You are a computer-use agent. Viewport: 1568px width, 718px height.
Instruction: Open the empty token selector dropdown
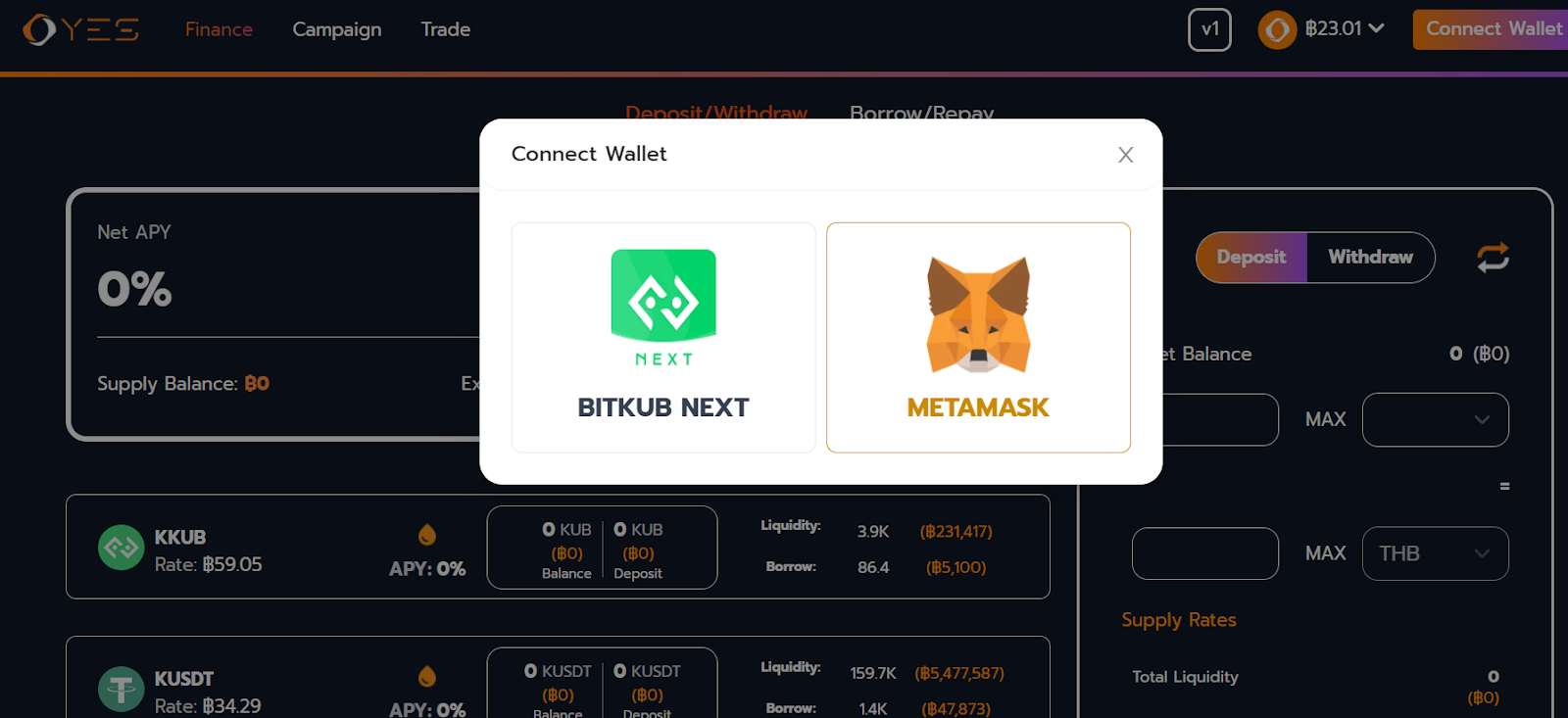(x=1435, y=419)
